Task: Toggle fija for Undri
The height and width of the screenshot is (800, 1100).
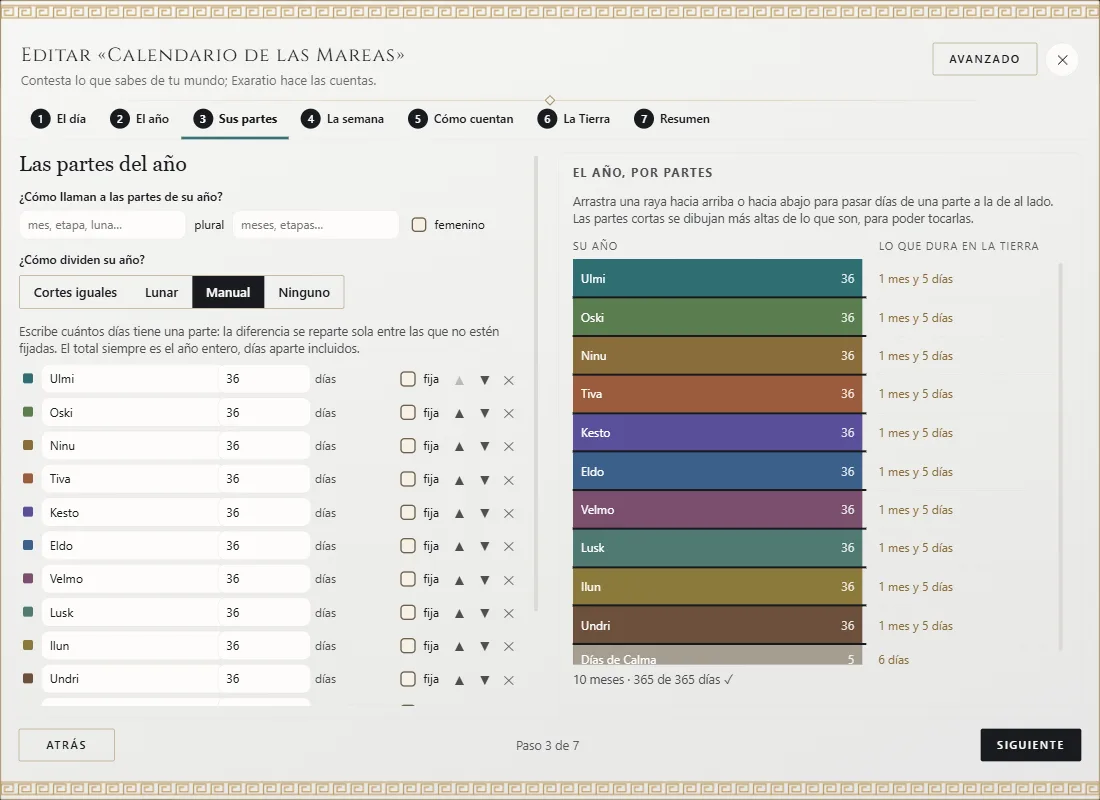Action: point(408,679)
